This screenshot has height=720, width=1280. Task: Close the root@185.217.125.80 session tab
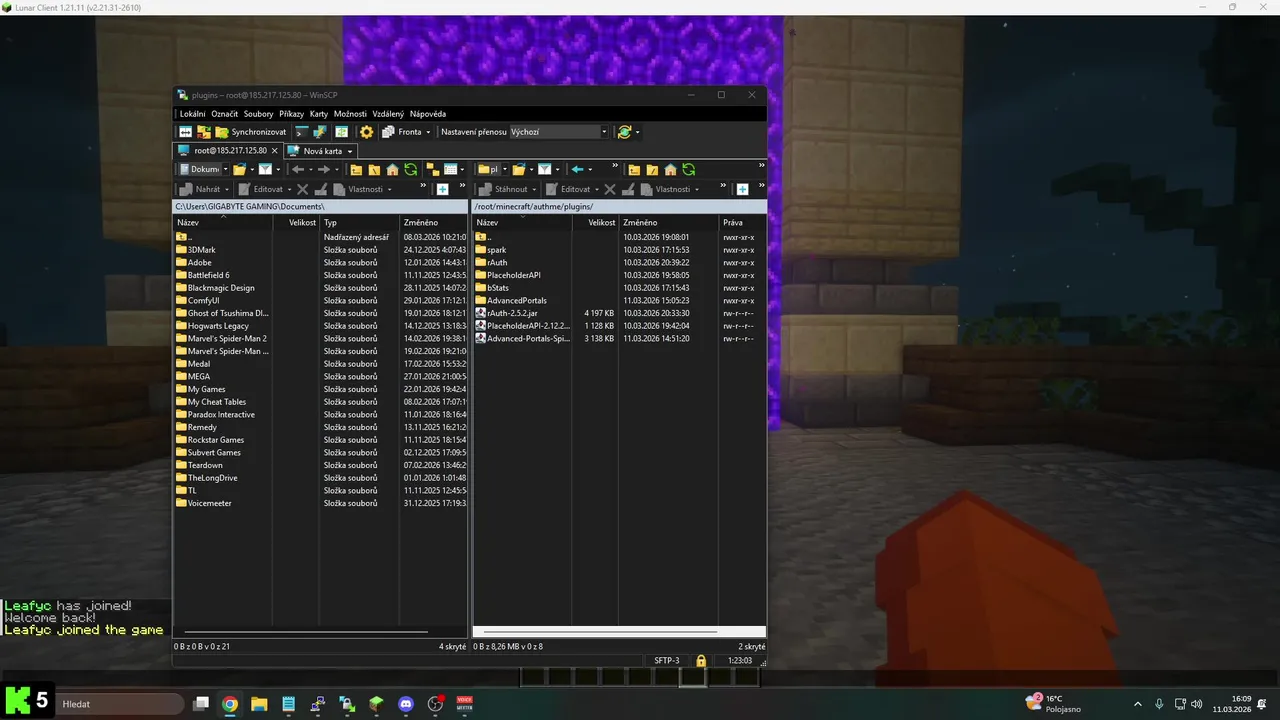coord(275,151)
